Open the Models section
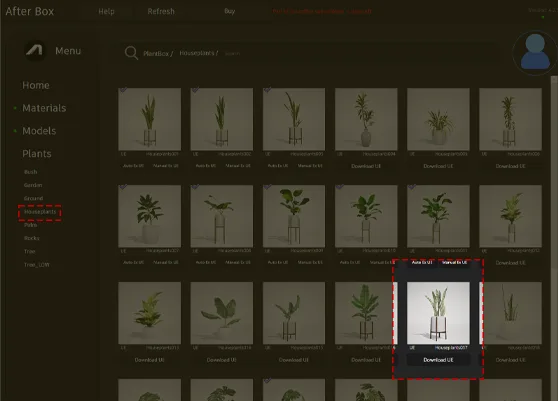 click(39, 131)
